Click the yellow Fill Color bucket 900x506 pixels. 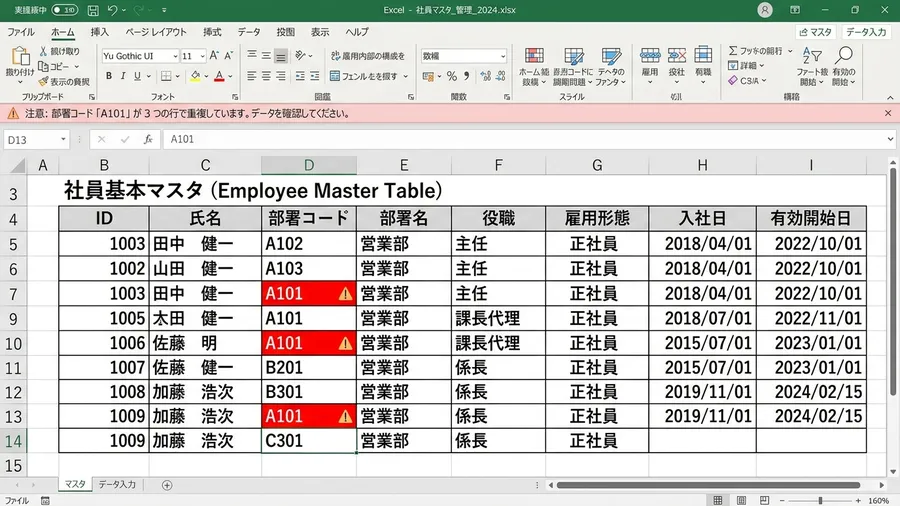coord(195,76)
